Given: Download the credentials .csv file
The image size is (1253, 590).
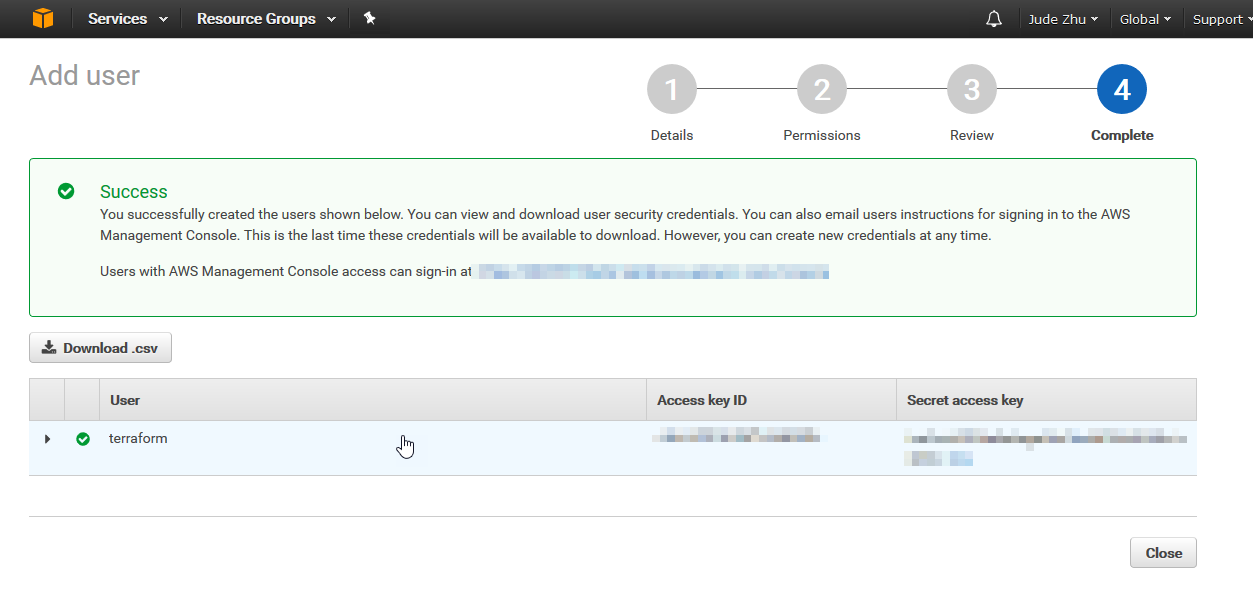Looking at the screenshot, I should tap(100, 348).
